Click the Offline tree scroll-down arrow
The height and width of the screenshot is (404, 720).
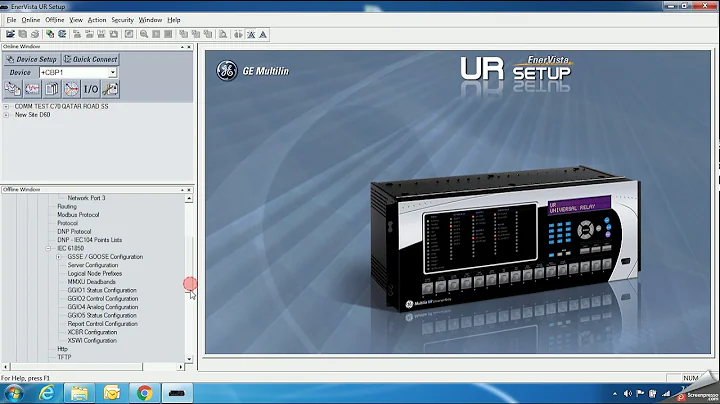coord(189,359)
